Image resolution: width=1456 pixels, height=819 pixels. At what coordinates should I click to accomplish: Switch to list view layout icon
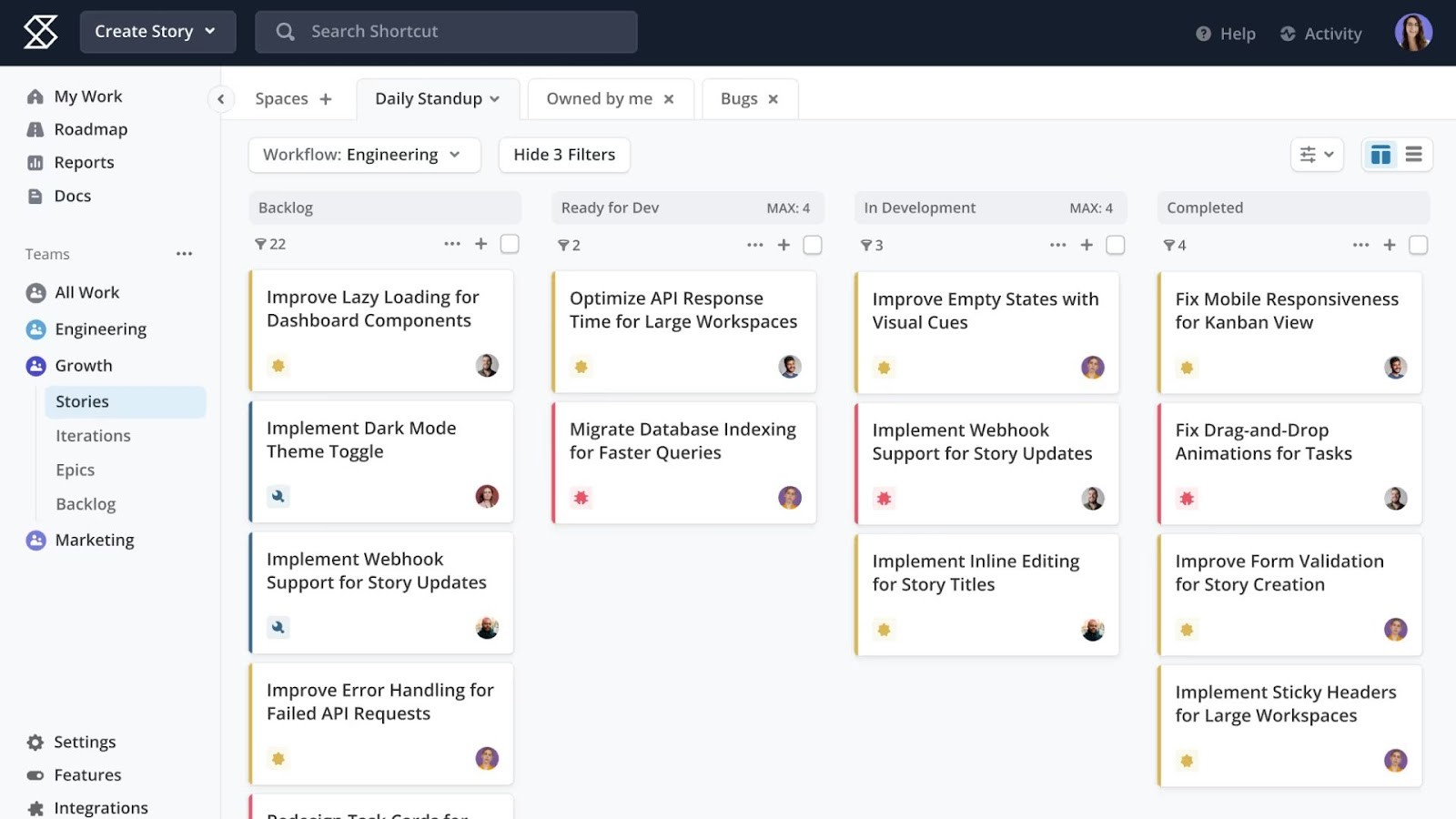pyautogui.click(x=1412, y=154)
